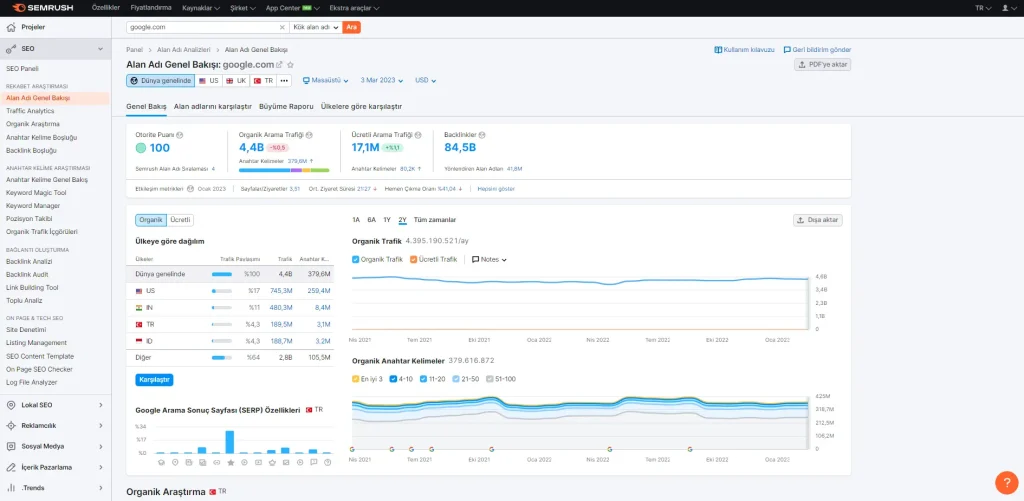Open Ekstra araçlar top menu

355,8
